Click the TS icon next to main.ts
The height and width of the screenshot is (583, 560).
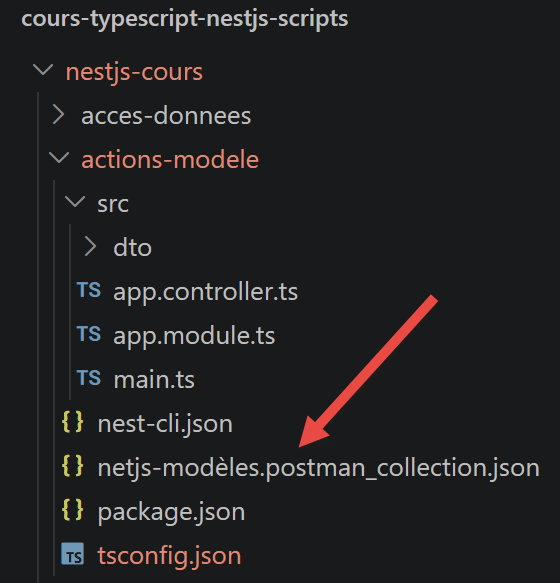click(89, 378)
